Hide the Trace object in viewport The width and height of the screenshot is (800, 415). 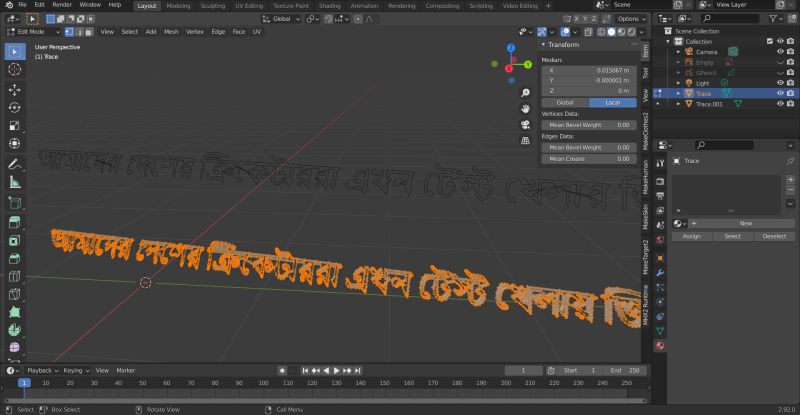780,93
